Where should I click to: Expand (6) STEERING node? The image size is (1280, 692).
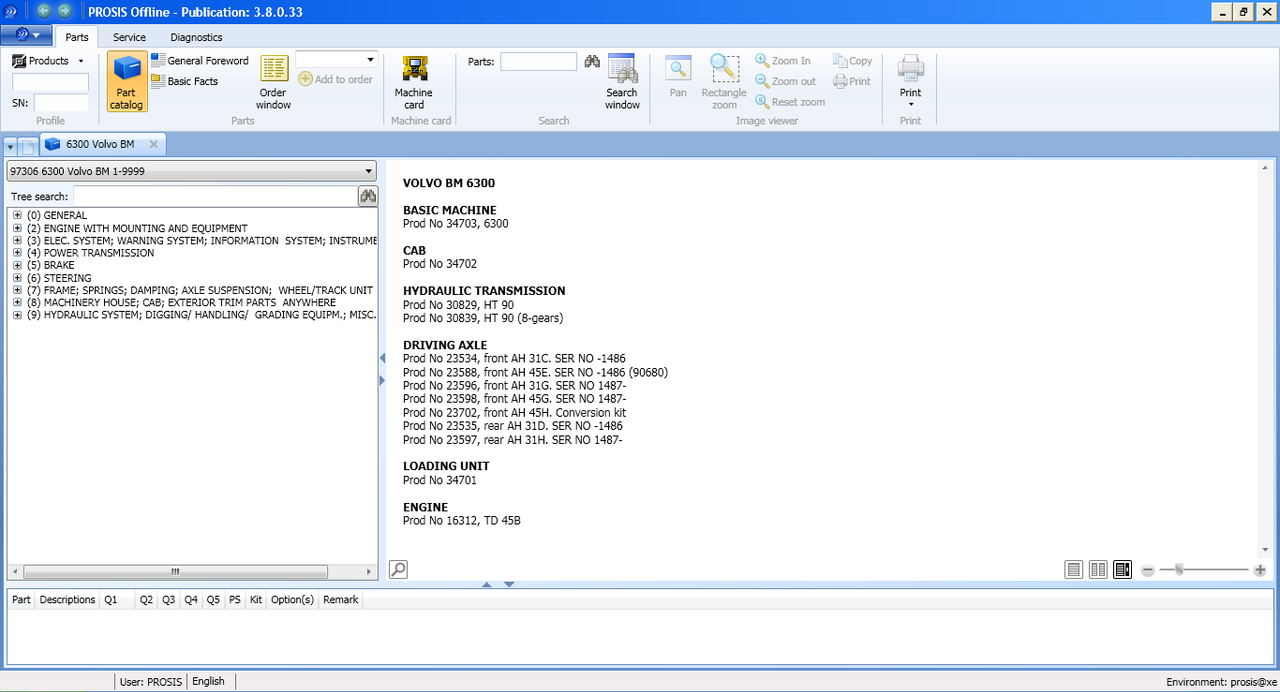[17, 278]
